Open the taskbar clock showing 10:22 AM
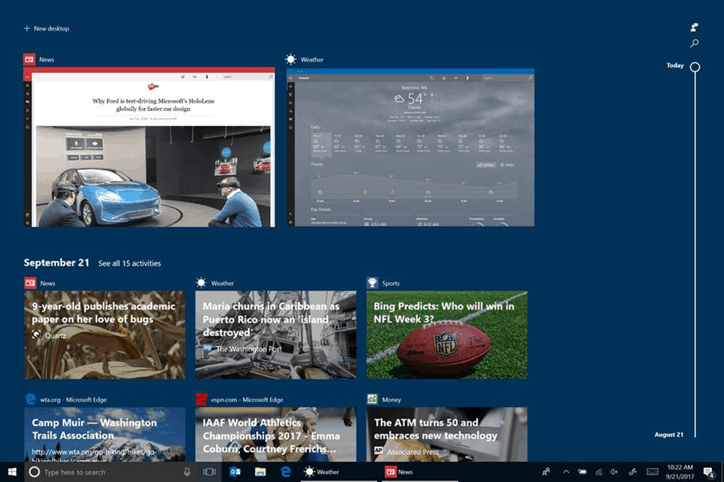 (x=680, y=472)
